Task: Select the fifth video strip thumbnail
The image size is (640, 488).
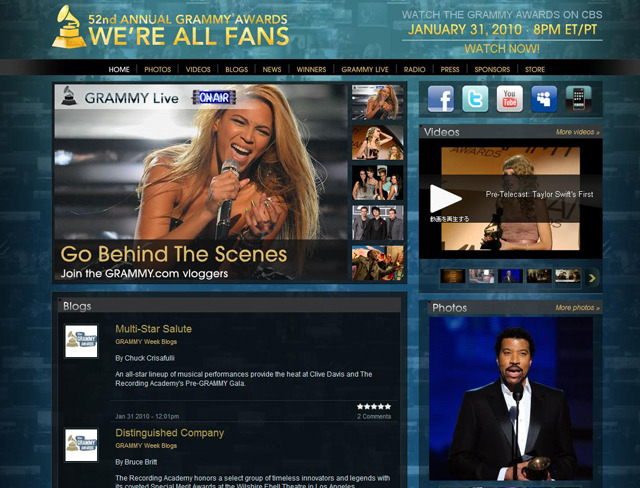Action: (x=568, y=276)
